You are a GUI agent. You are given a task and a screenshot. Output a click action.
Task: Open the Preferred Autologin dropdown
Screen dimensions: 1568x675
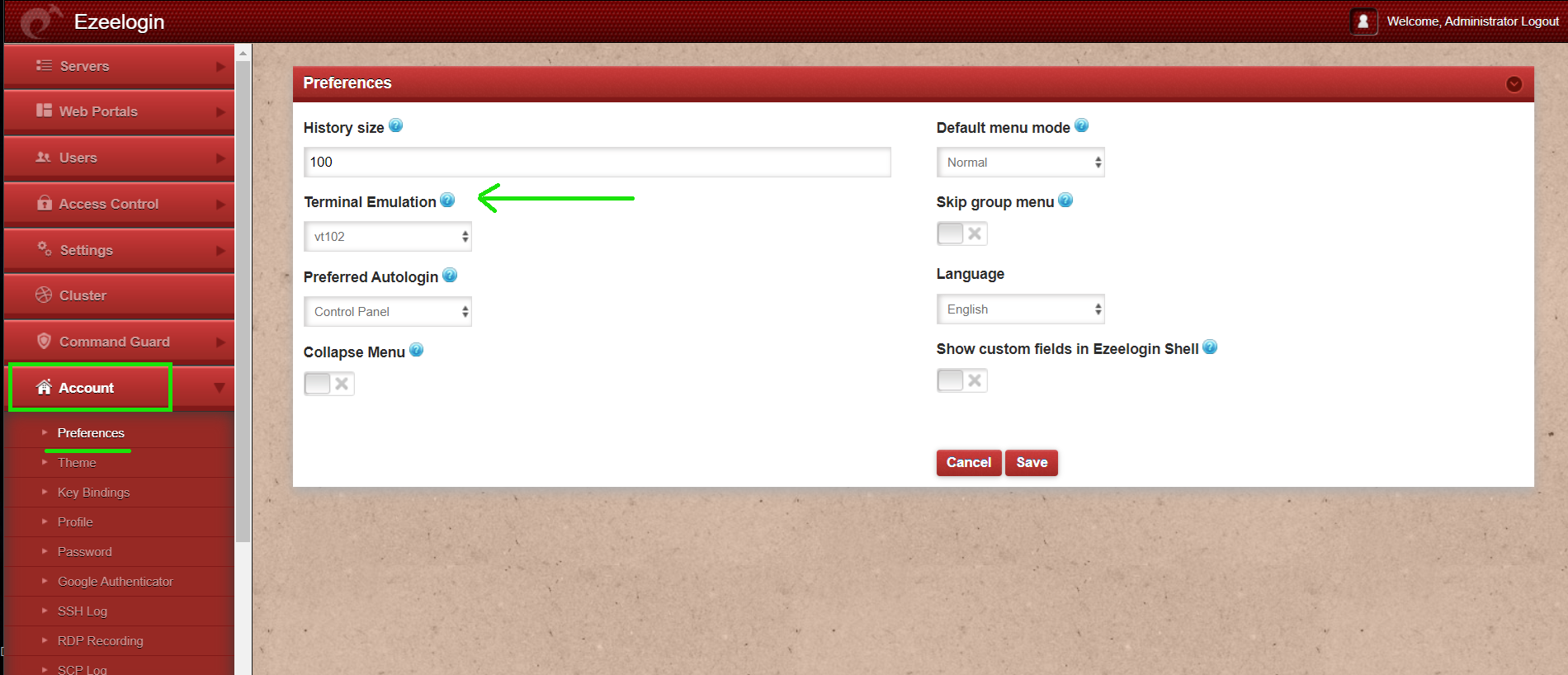(388, 312)
